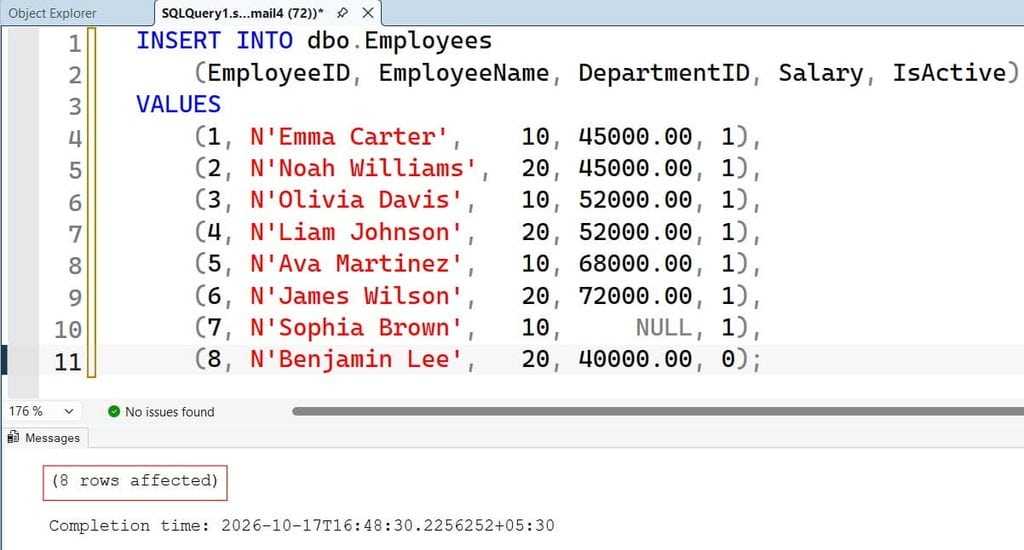Click dbo.Employees table name

(400, 40)
